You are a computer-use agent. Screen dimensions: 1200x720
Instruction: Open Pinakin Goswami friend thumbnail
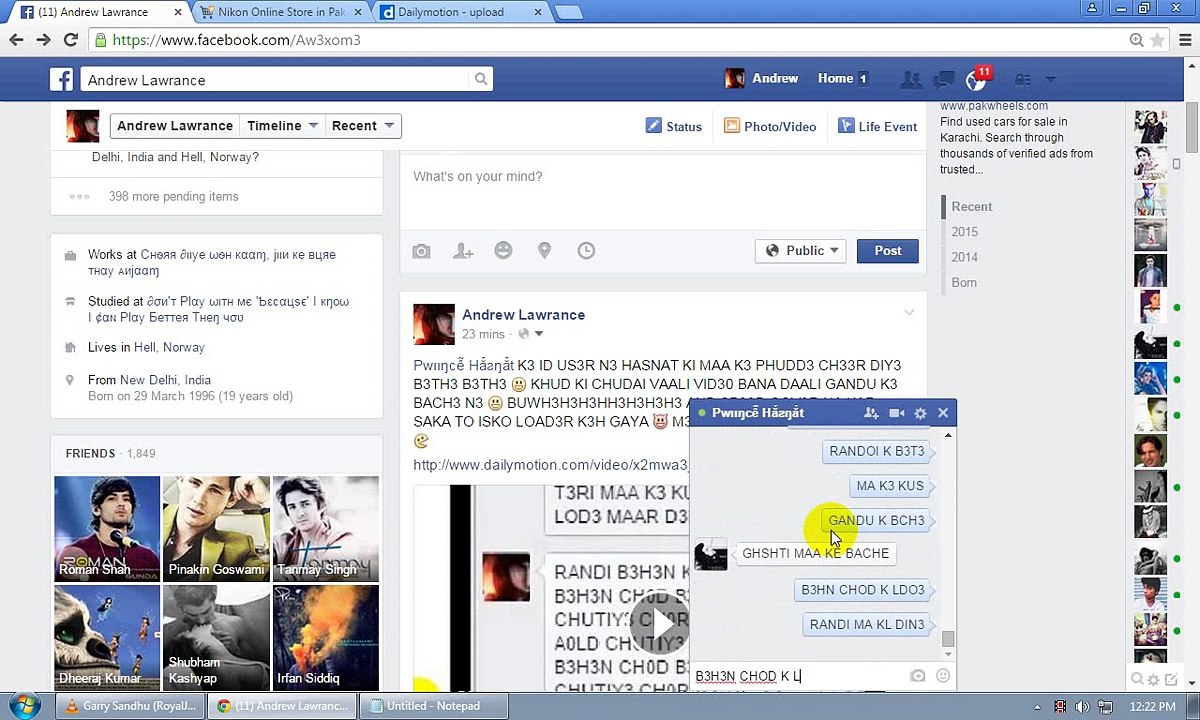[x=216, y=529]
